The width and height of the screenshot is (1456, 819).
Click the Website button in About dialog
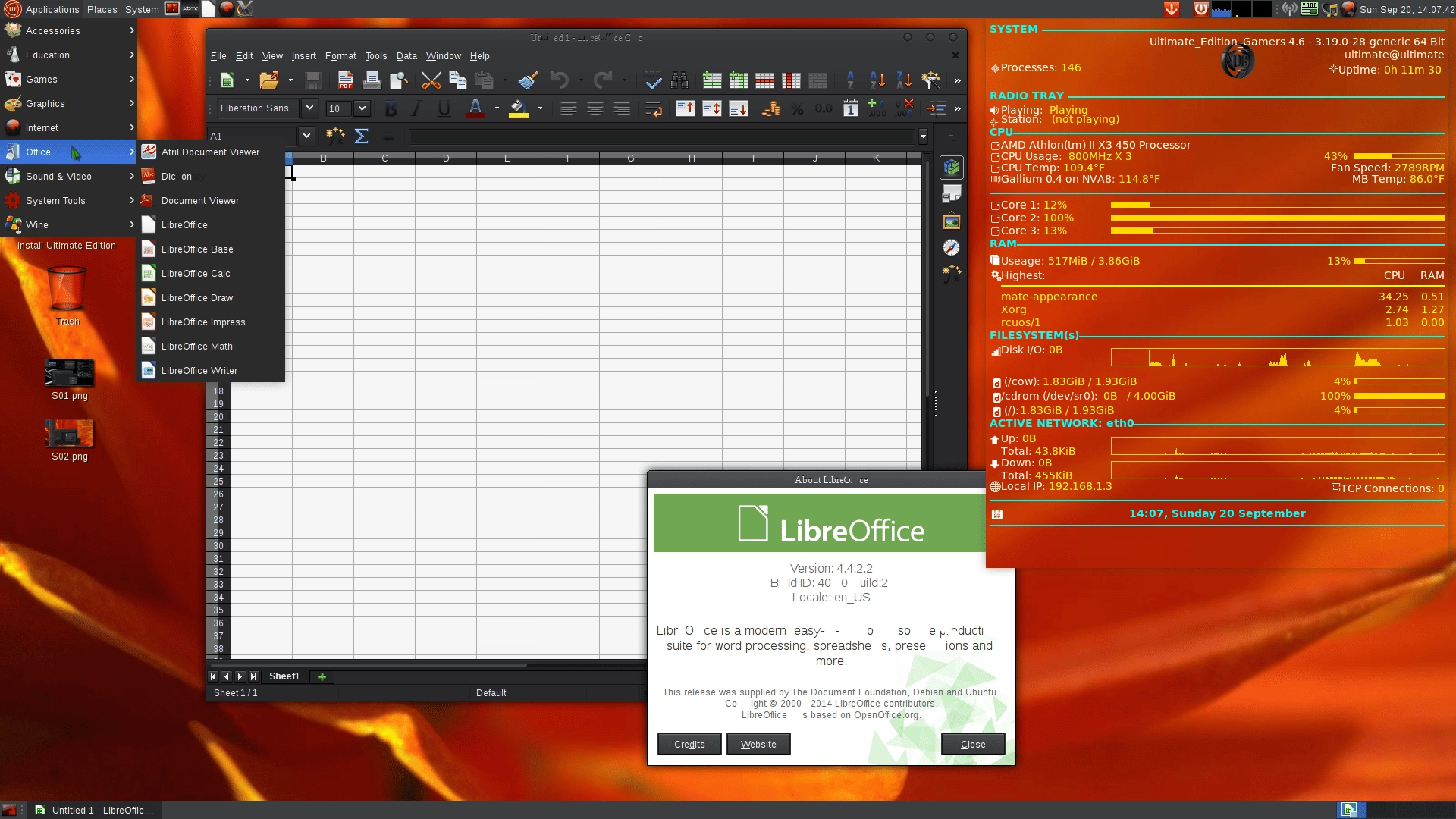pos(758,745)
